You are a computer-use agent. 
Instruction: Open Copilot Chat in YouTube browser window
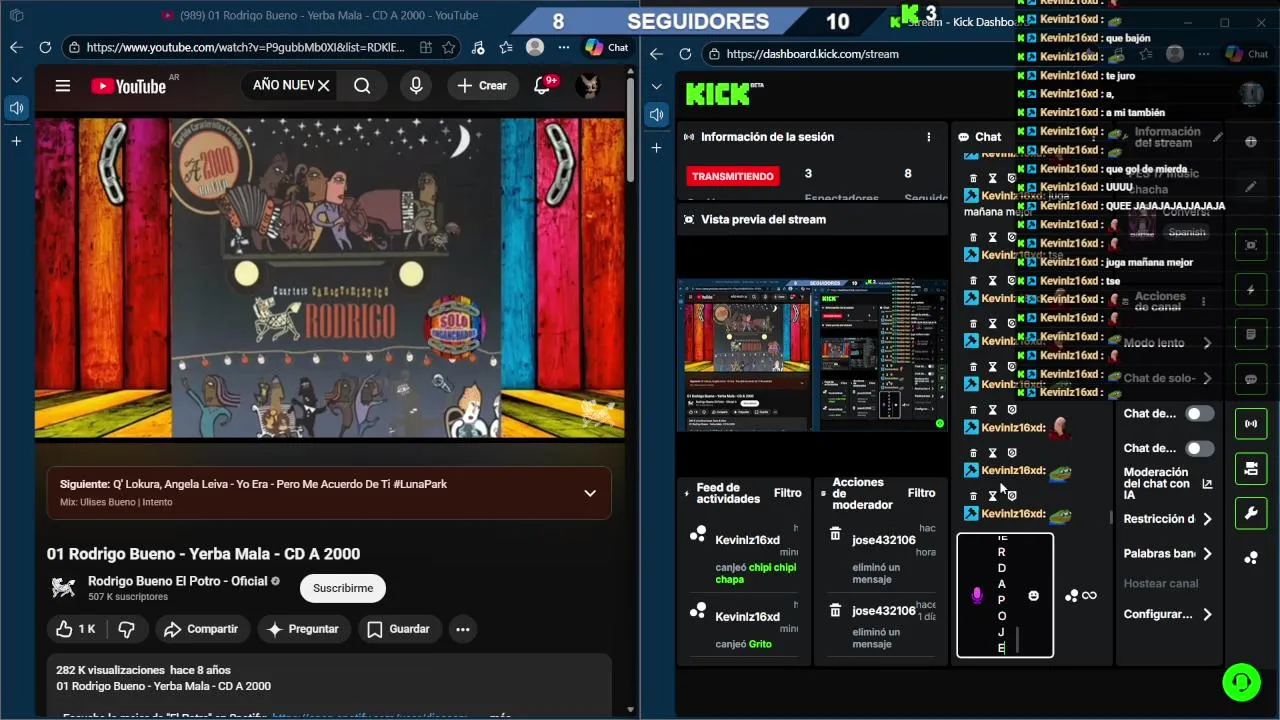[x=607, y=47]
